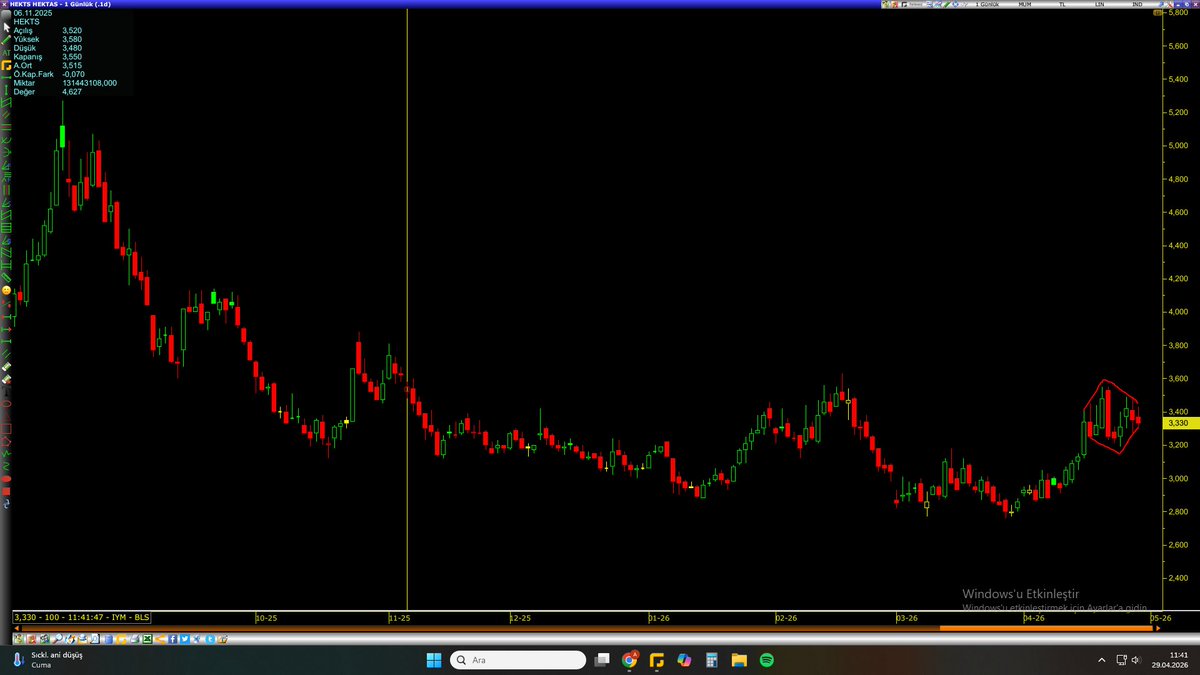Open the LIN scale selector

(1099, 5)
